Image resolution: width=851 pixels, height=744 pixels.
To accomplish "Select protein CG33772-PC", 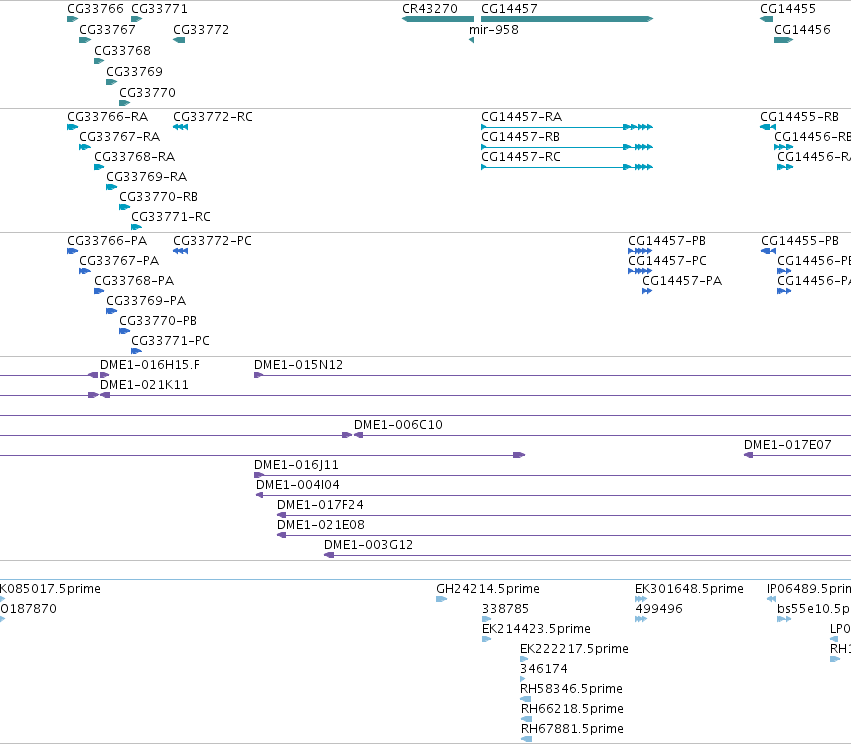I will [212, 241].
